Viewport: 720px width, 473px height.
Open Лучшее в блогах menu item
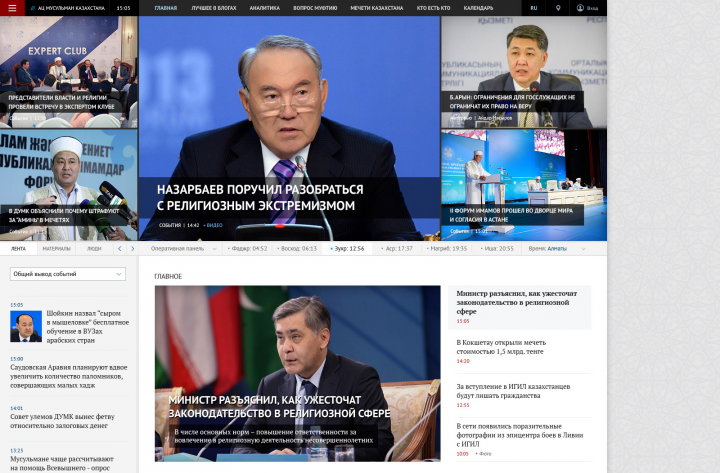pos(214,8)
